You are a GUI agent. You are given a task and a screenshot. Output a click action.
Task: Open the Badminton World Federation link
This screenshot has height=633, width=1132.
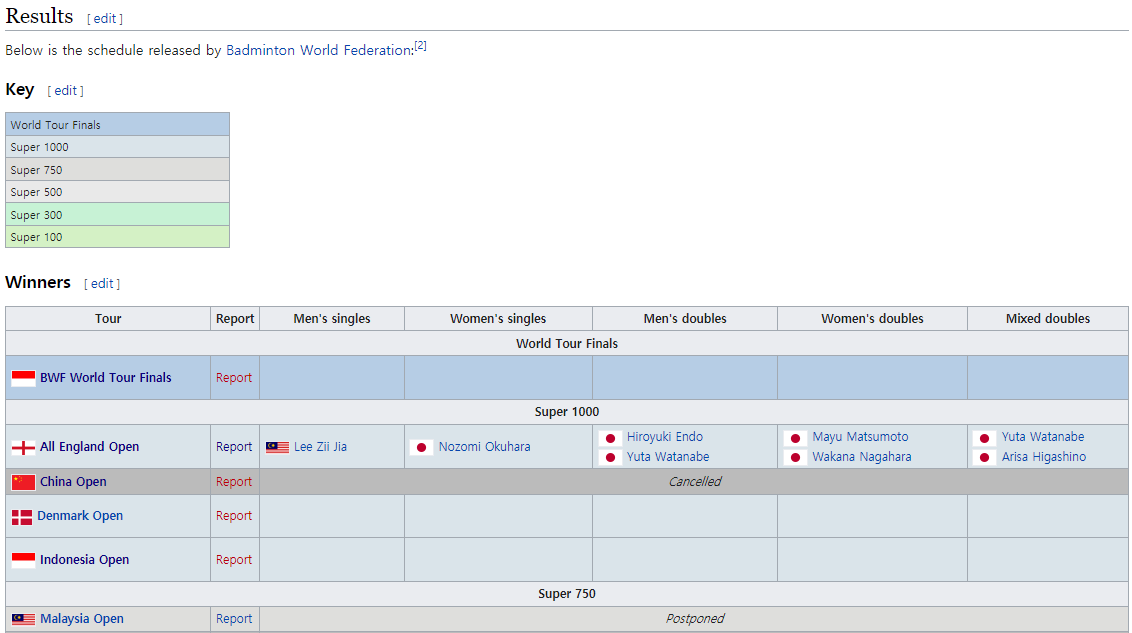click(318, 50)
